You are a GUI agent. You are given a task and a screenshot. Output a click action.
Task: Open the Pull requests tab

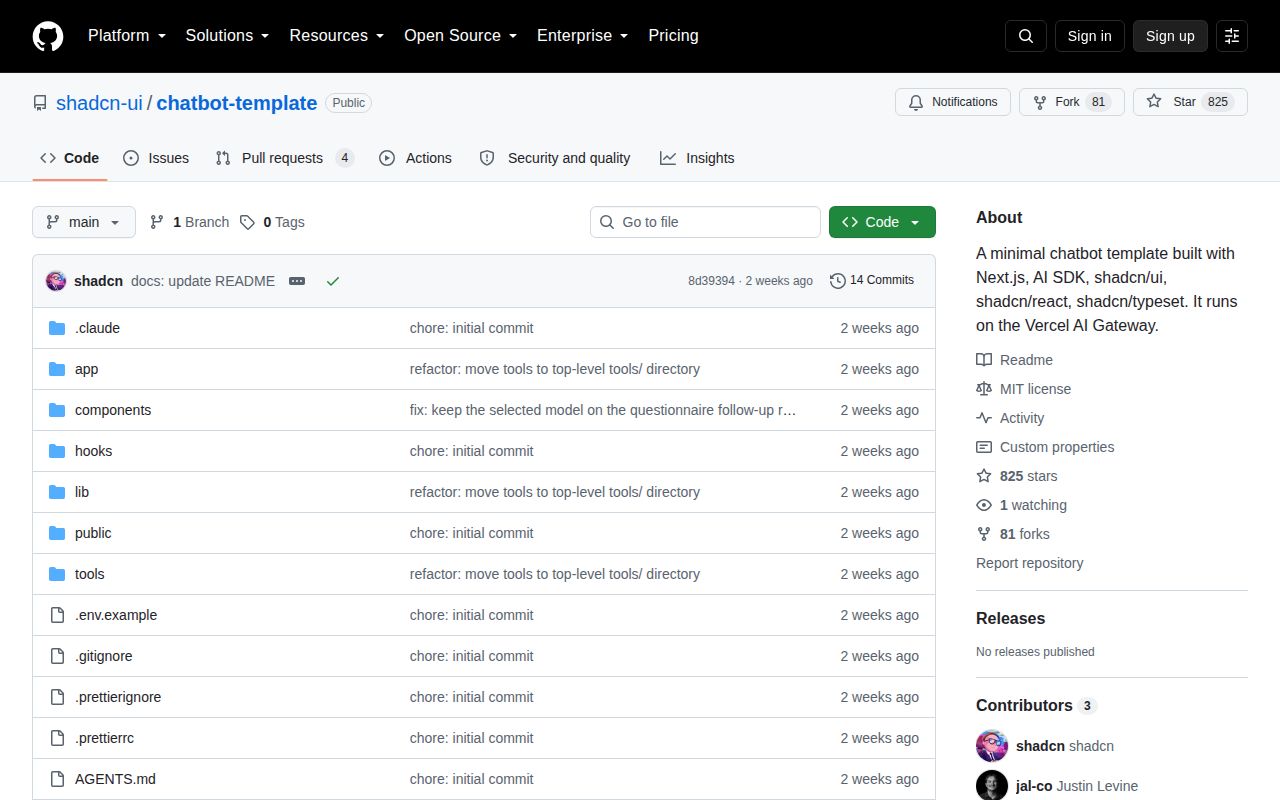(285, 158)
